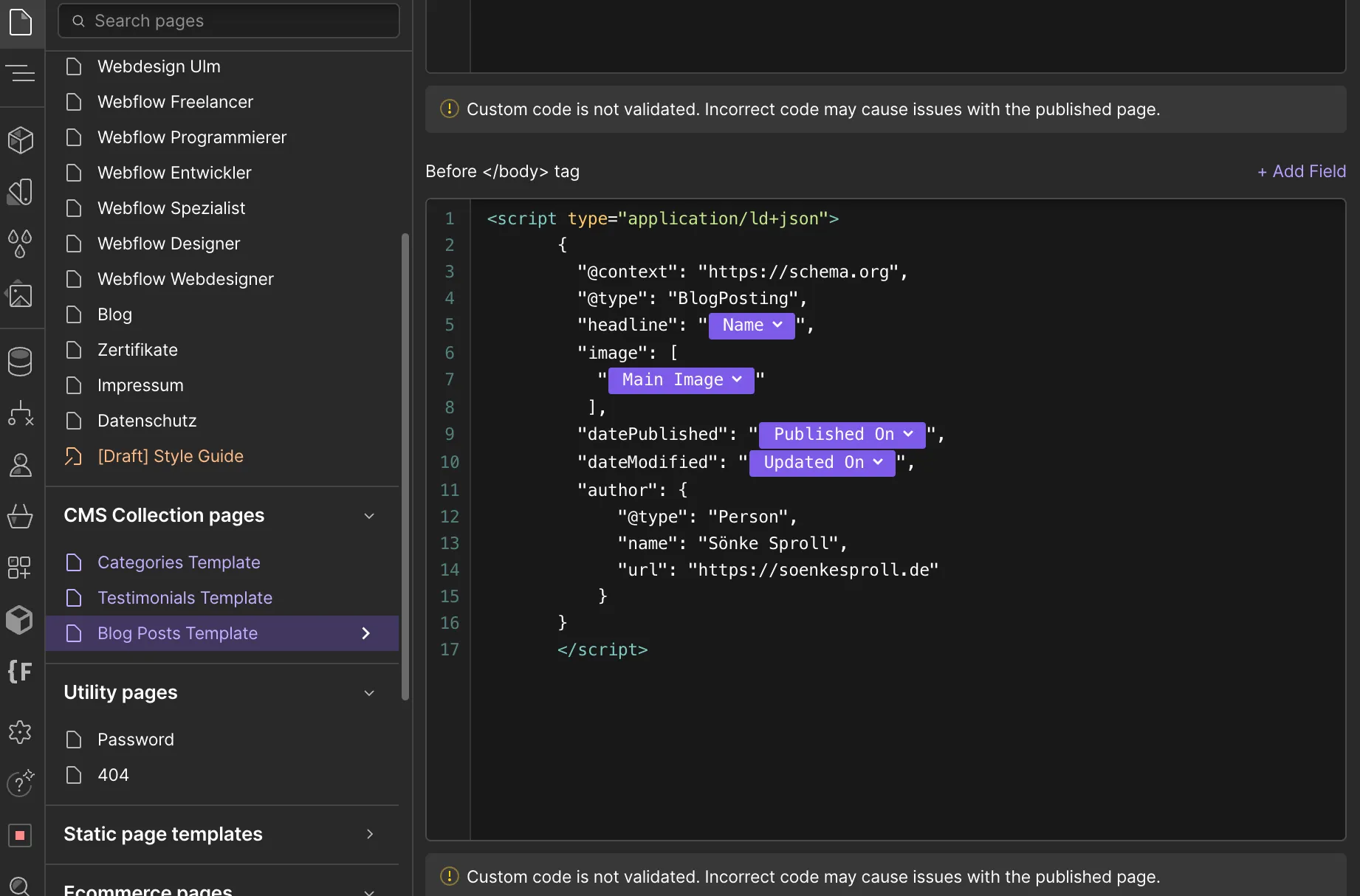Open the CMS database icon
The height and width of the screenshot is (896, 1360).
click(x=21, y=362)
